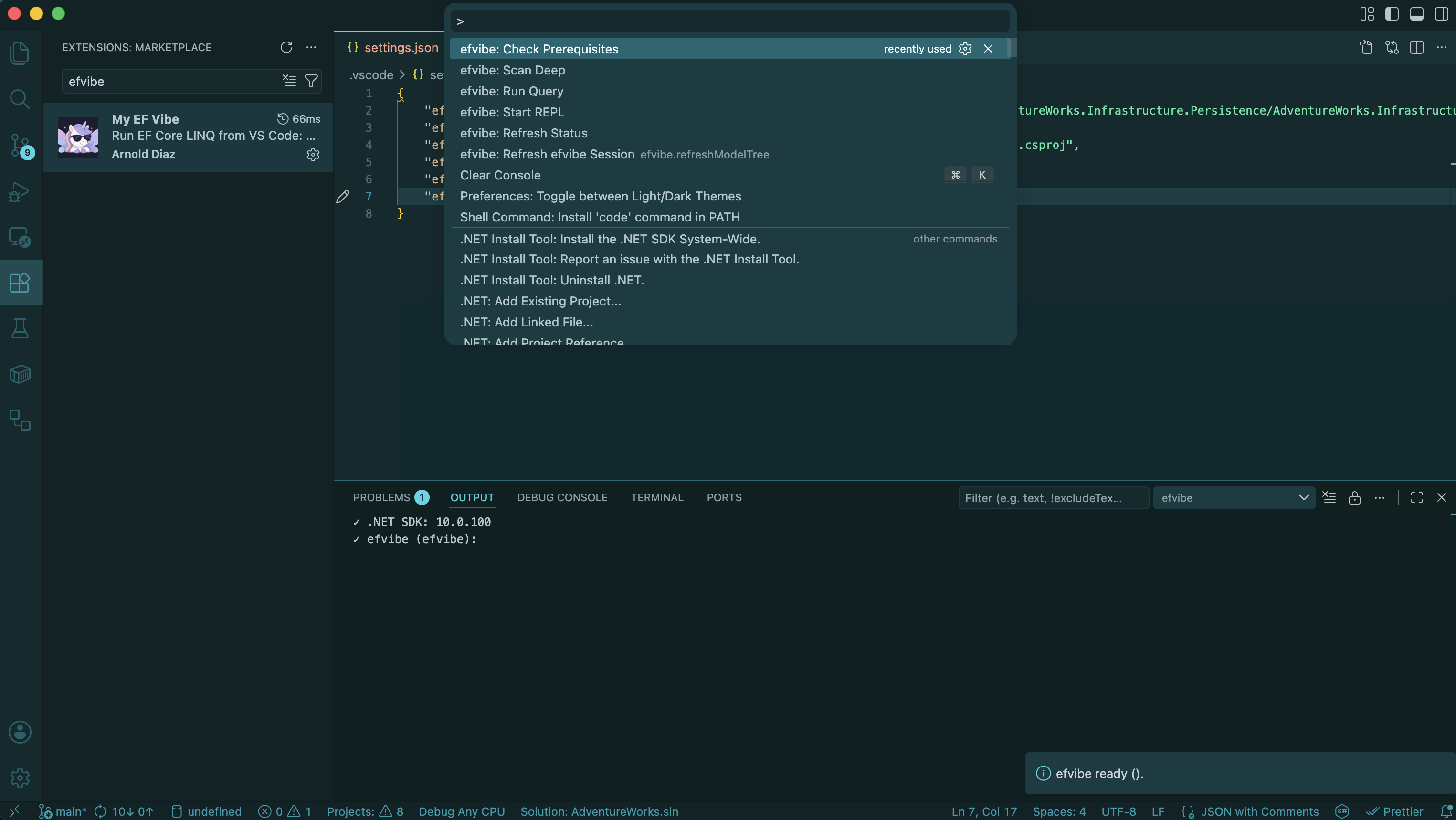The width and height of the screenshot is (1456, 820).
Task: Choose .NET: Add Linked File command
Action: [729, 322]
